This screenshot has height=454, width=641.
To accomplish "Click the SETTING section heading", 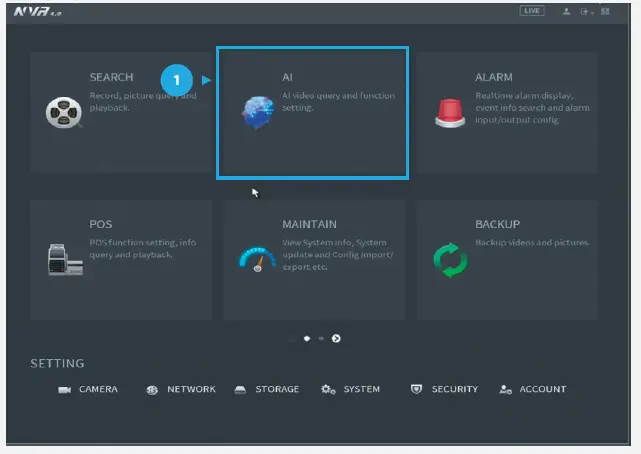I will [x=57, y=363].
